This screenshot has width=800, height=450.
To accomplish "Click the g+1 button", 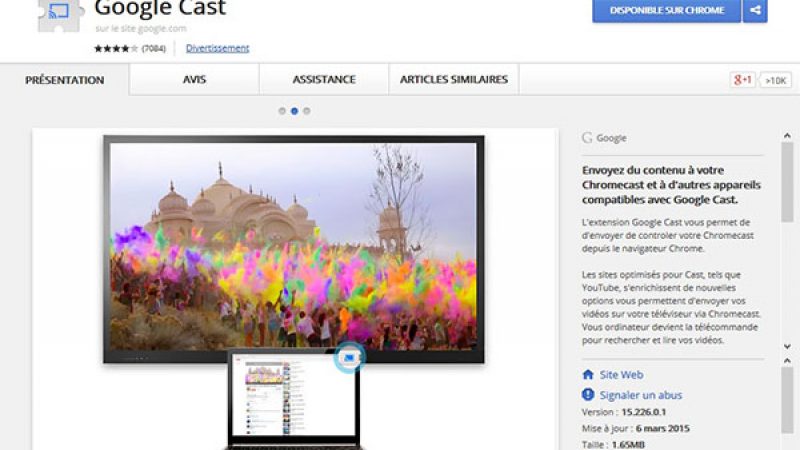I will [x=742, y=80].
